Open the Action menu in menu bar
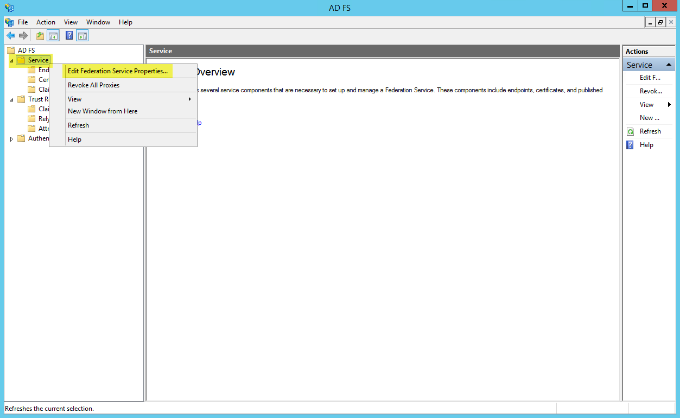Viewport: 680px width, 418px height. [x=46, y=21]
